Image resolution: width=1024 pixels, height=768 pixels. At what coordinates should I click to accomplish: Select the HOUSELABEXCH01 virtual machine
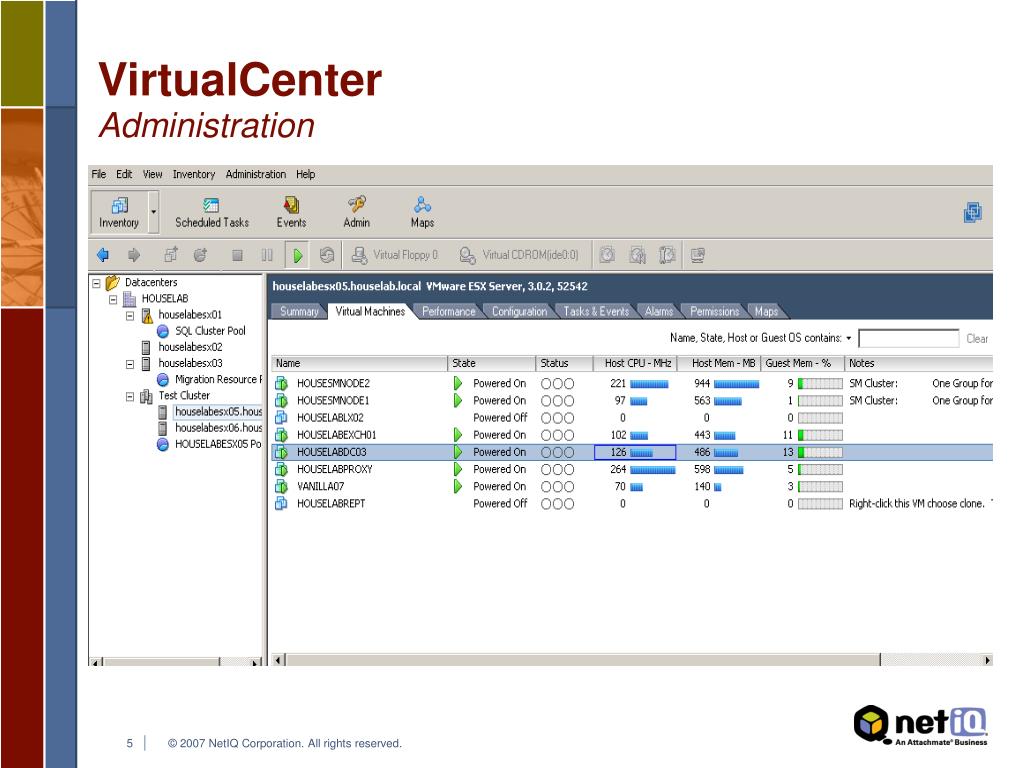tap(336, 435)
